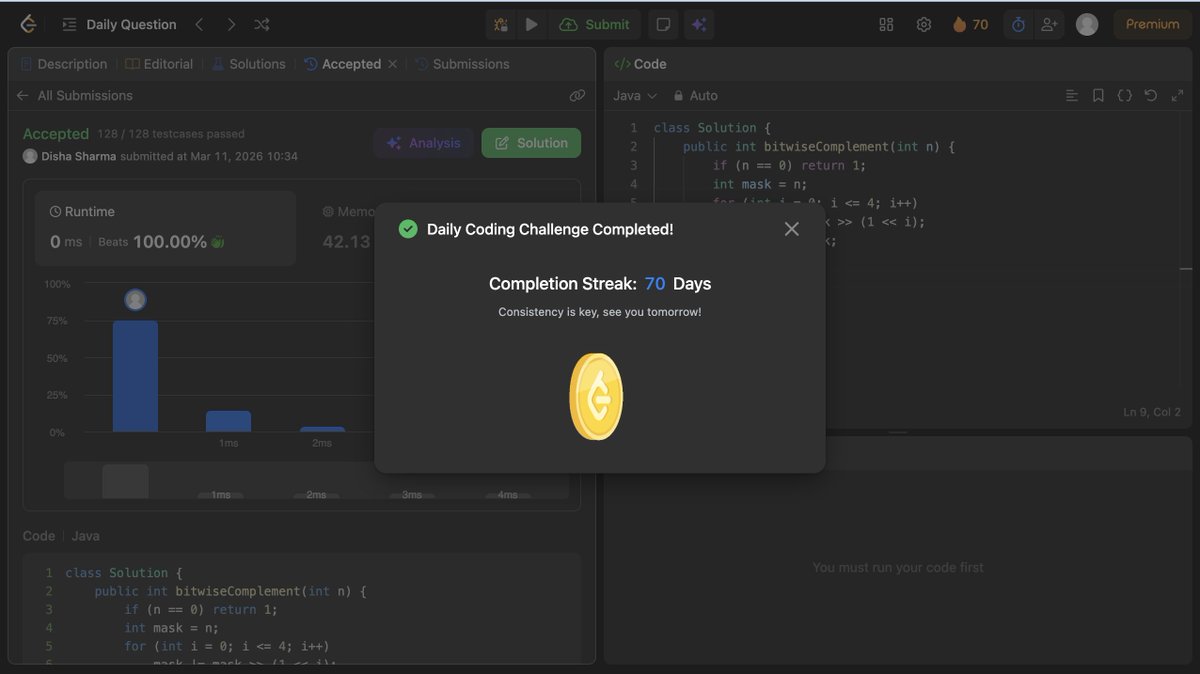Toggle the Auto lock setting
Viewport: 1200px width, 674px height.
pos(695,96)
